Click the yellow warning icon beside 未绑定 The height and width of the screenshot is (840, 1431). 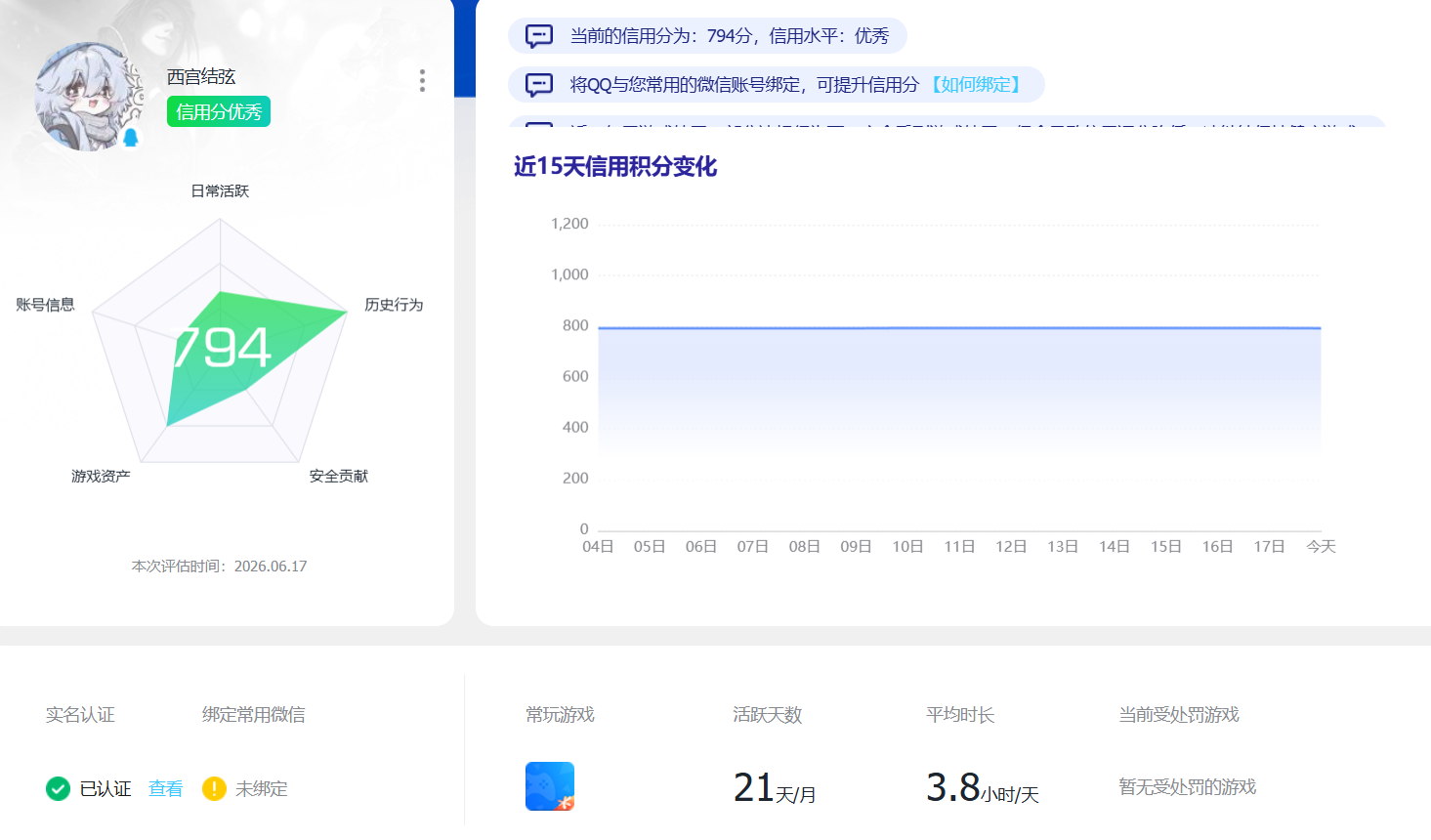[x=214, y=788]
